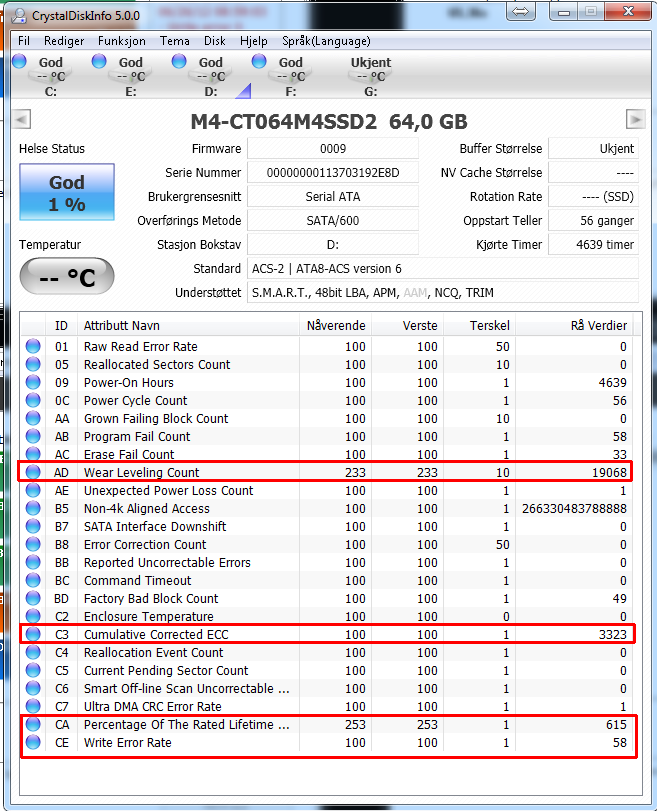Click status icon for Current Pending Sector Count

click(x=33, y=670)
